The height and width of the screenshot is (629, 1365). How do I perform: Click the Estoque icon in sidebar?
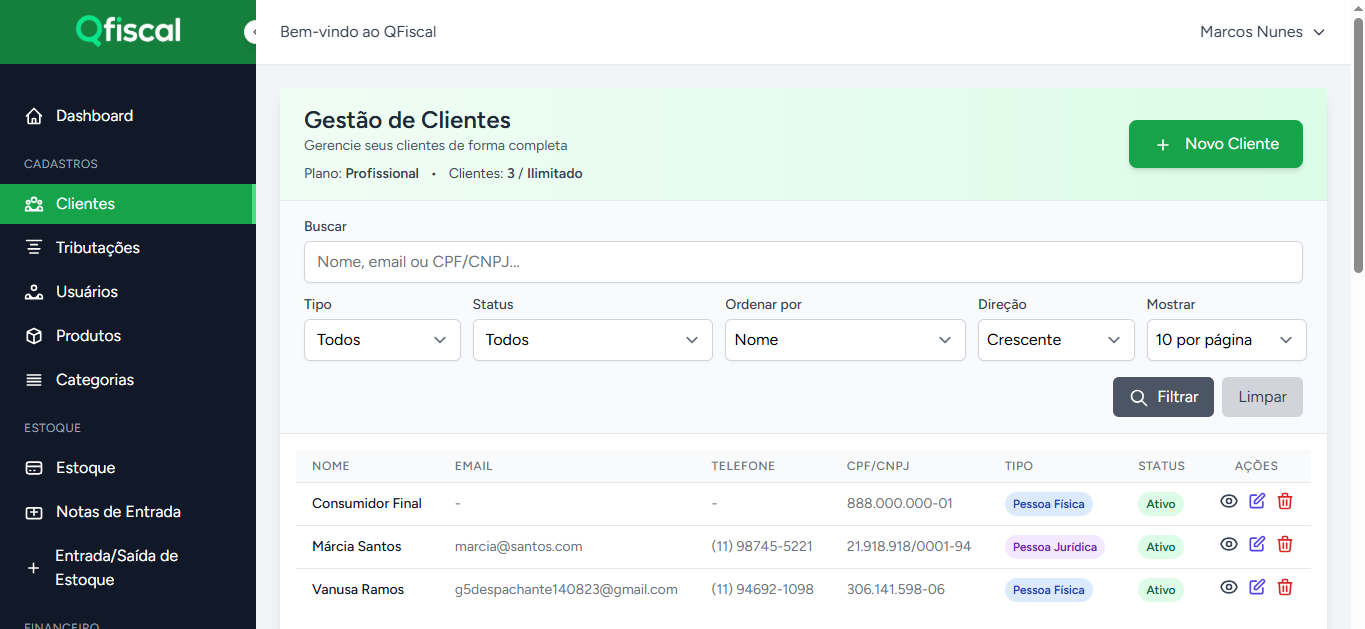point(34,468)
